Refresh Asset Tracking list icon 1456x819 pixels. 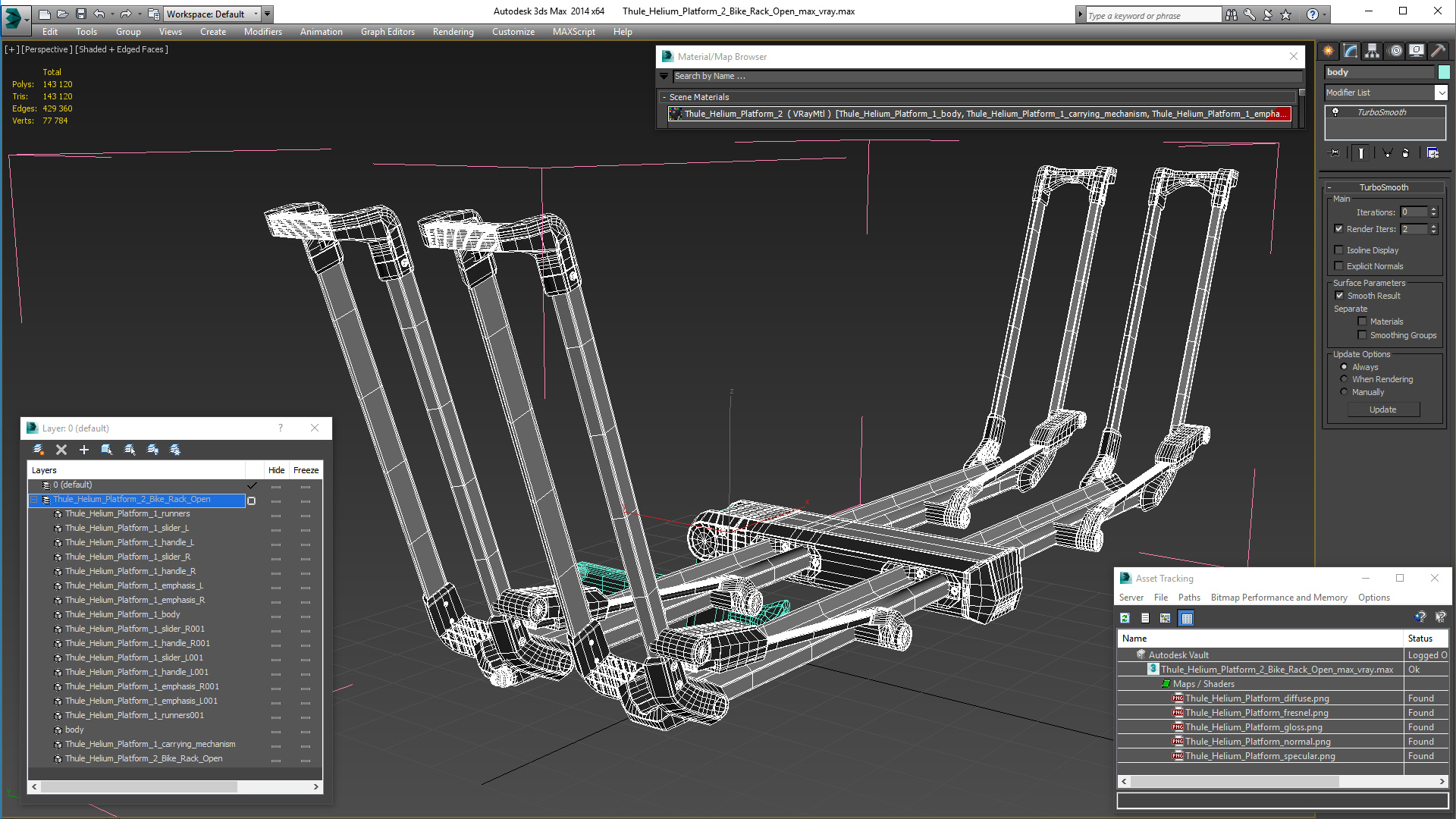1125,618
